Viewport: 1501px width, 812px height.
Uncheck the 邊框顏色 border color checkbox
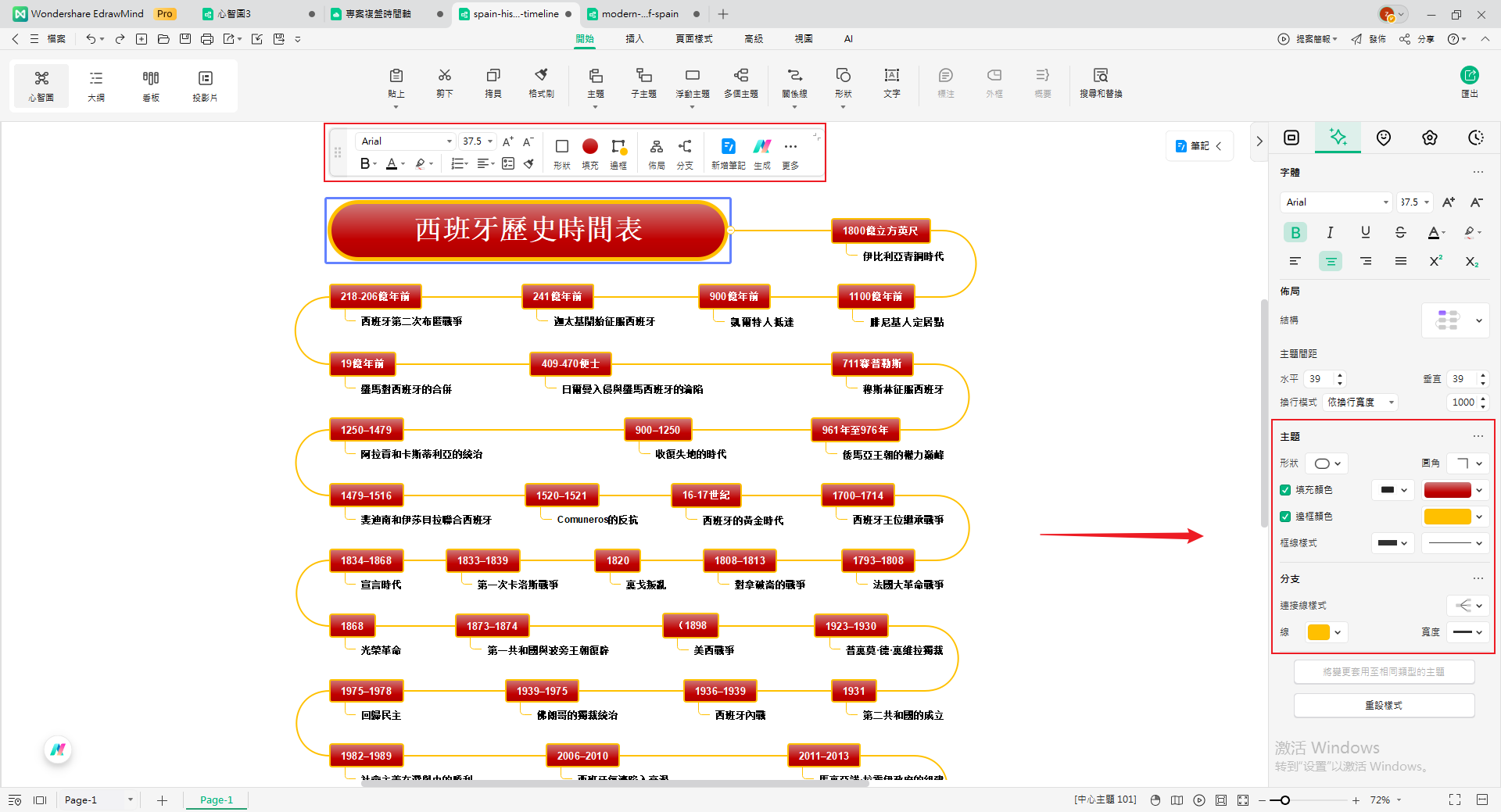pos(1284,517)
